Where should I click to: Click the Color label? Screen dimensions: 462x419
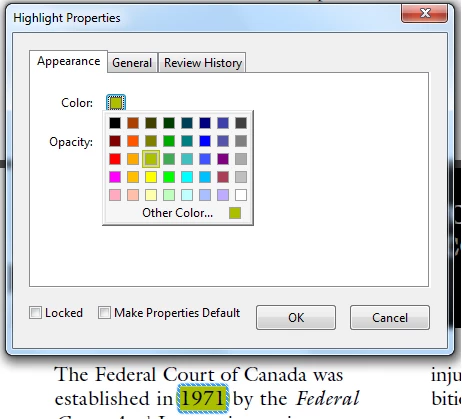click(x=77, y=103)
